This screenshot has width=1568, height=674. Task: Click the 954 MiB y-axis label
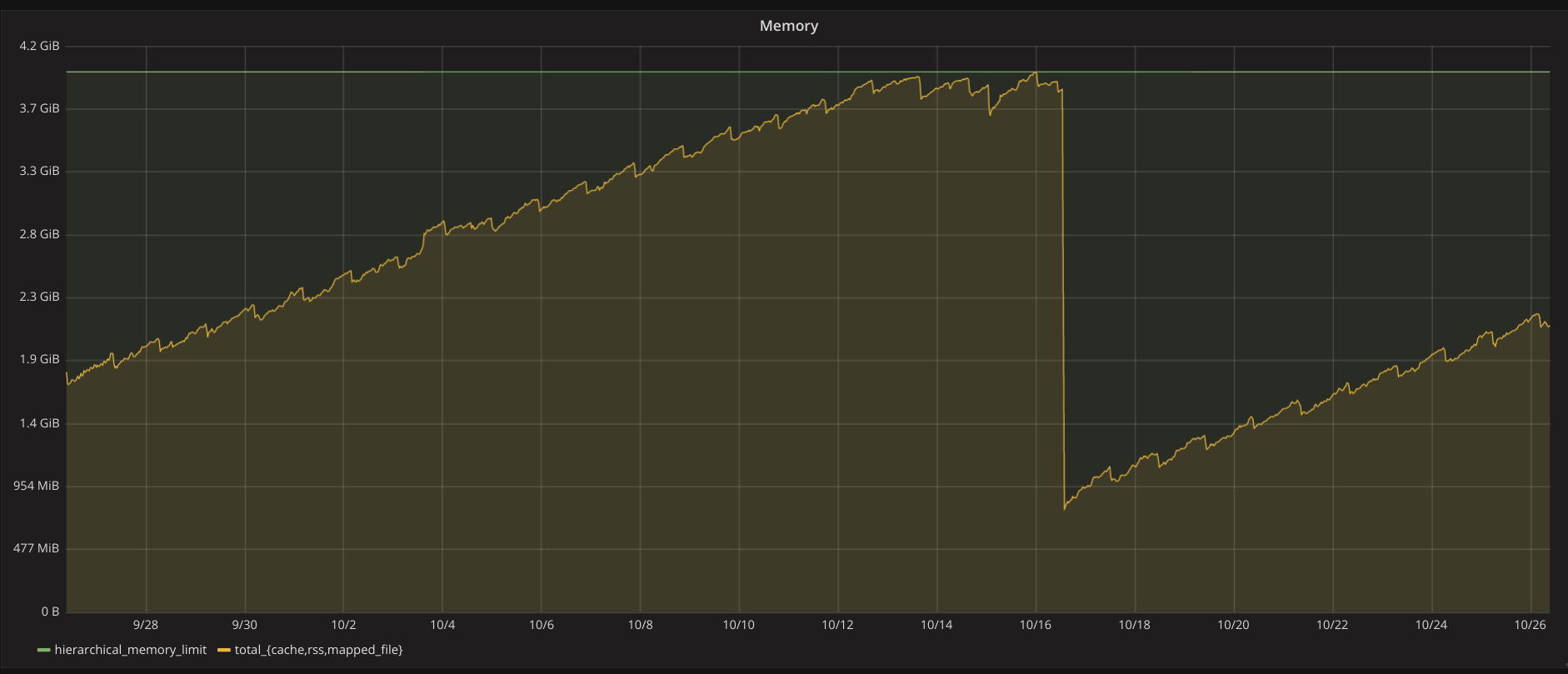tap(37, 486)
